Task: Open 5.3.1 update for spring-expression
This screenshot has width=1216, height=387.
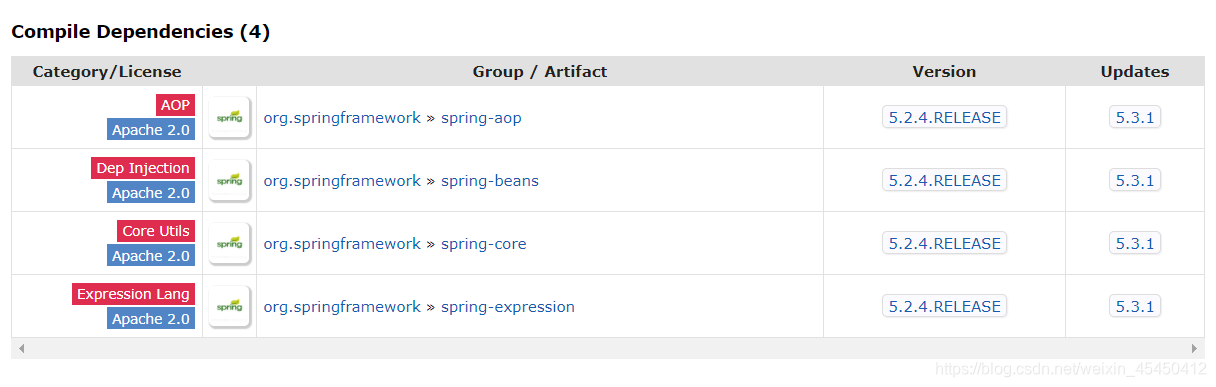Action: point(1135,306)
